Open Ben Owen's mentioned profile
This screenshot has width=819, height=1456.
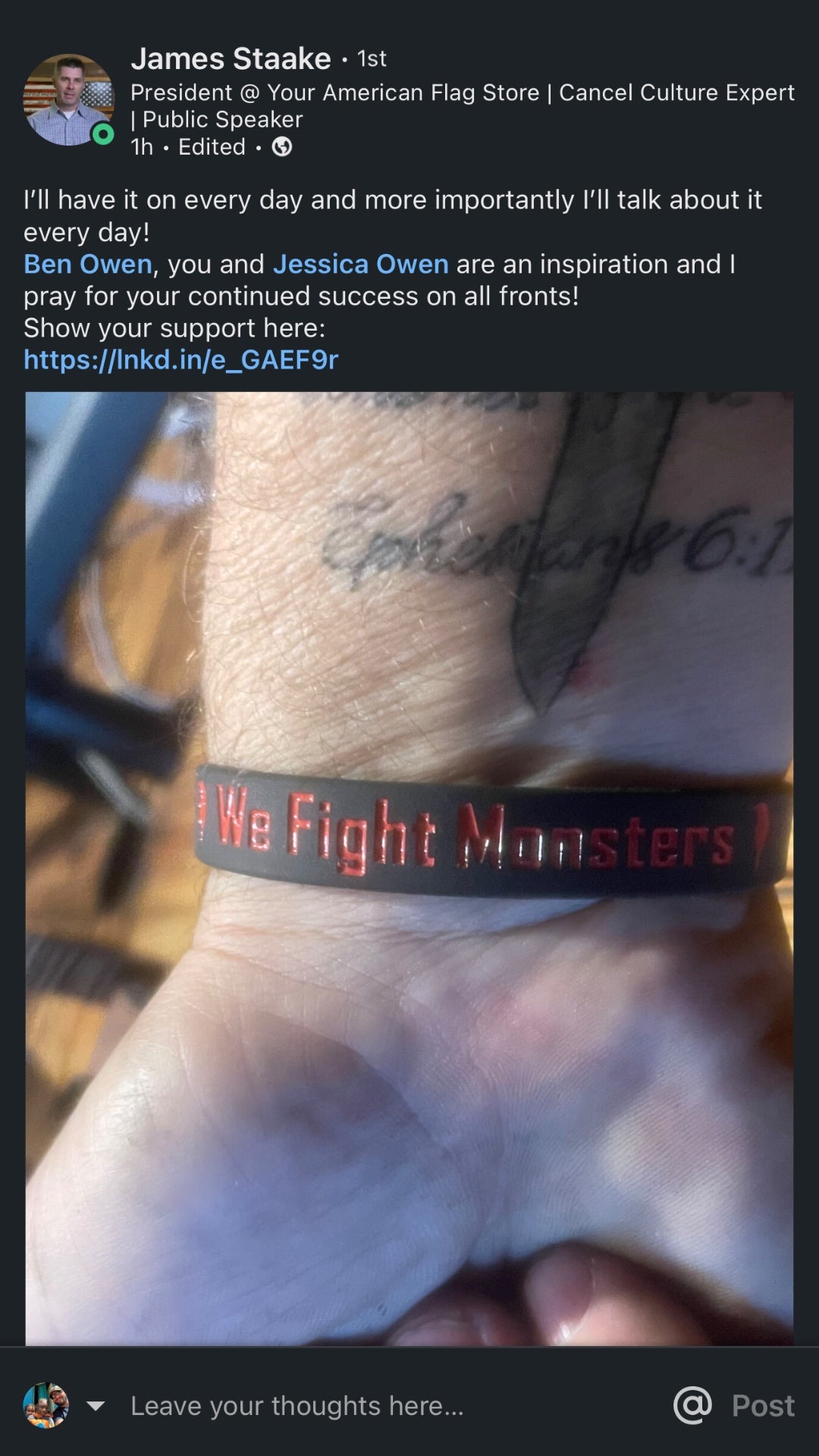(x=88, y=264)
